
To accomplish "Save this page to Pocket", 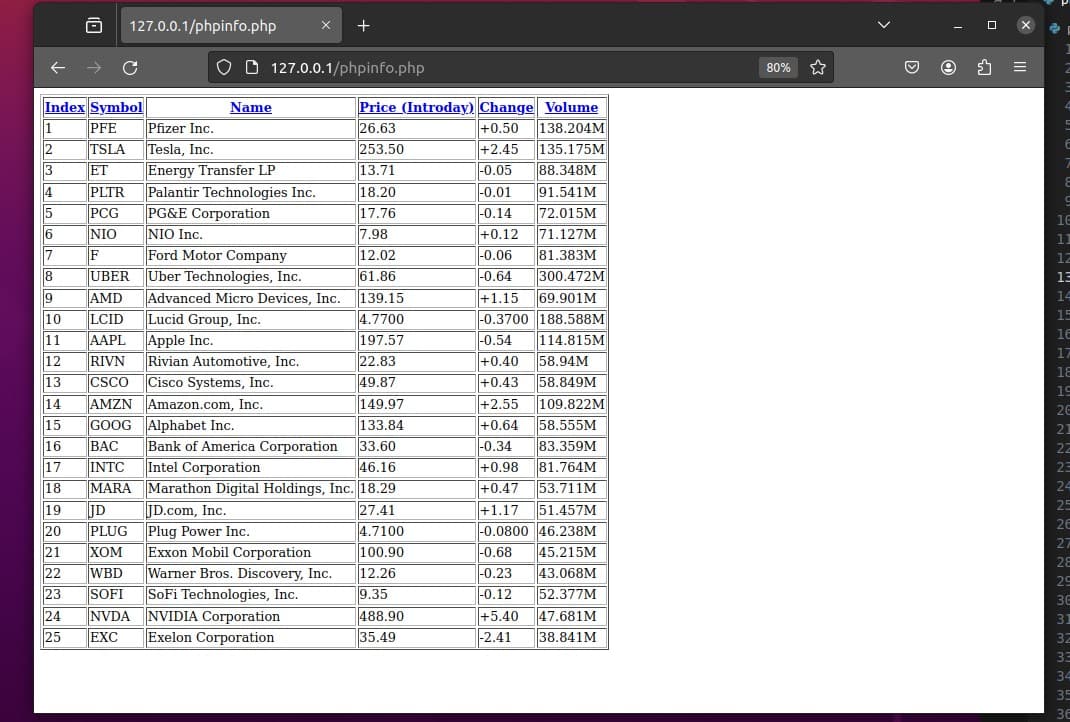I will pos(911,67).
